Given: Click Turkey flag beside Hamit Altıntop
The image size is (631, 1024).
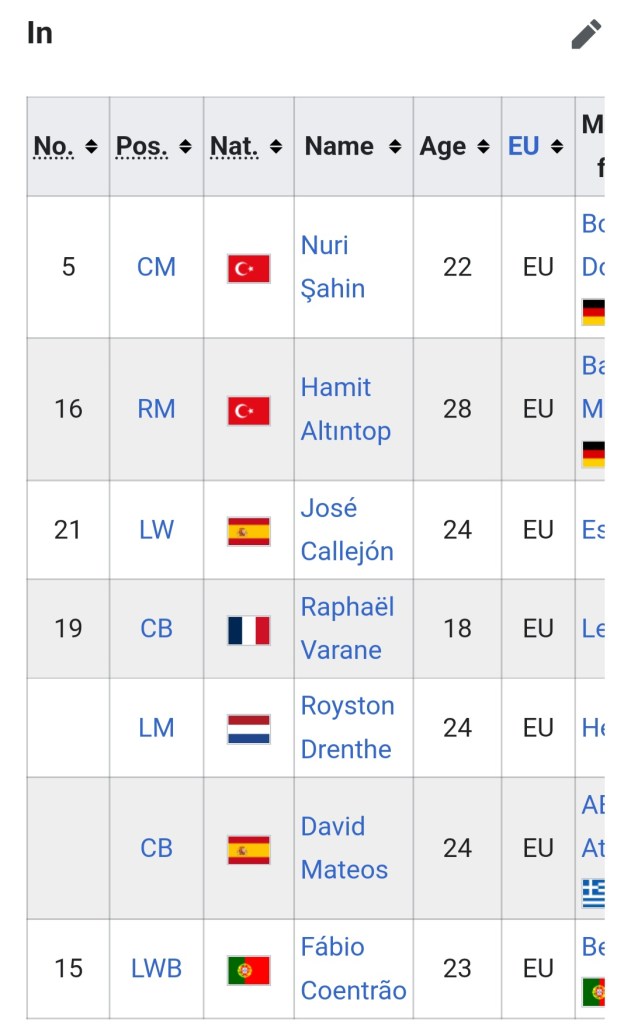Looking at the screenshot, I should [x=248, y=410].
